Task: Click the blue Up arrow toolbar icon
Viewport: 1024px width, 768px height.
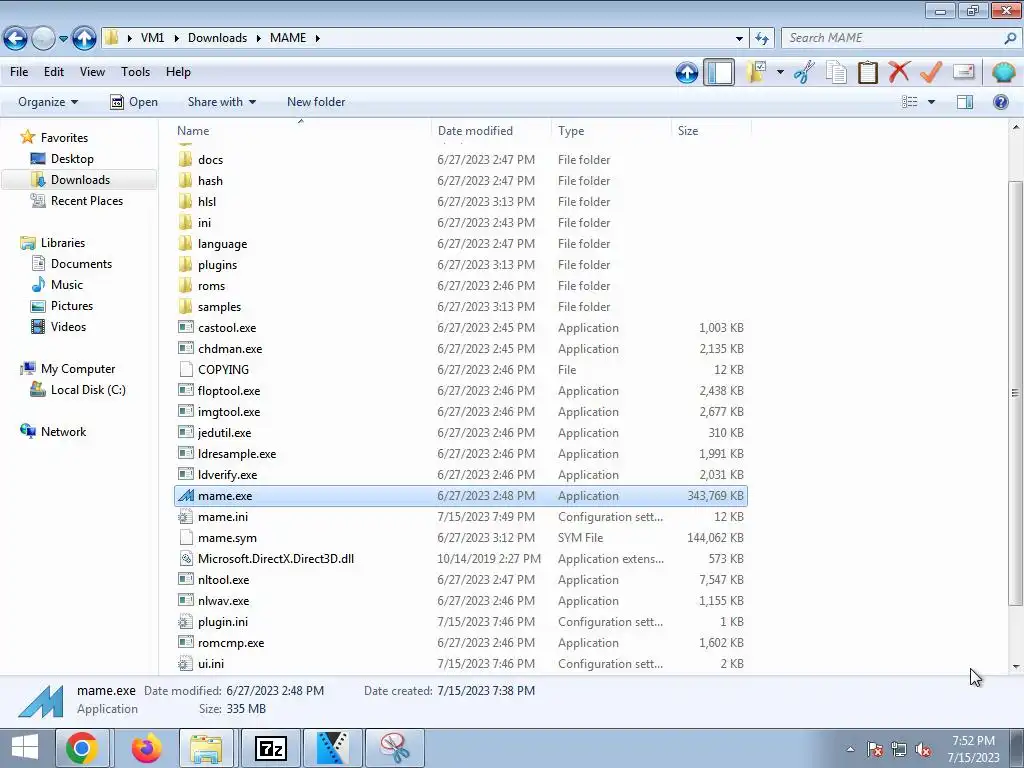Action: 686,72
